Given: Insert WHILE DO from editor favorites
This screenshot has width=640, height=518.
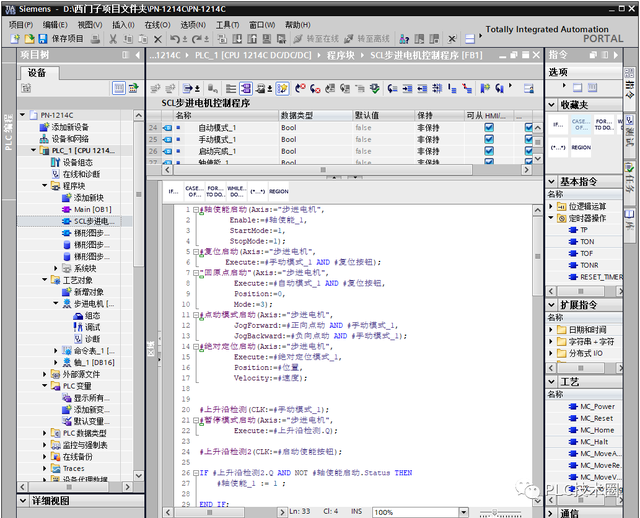Looking at the screenshot, I should point(236,191).
